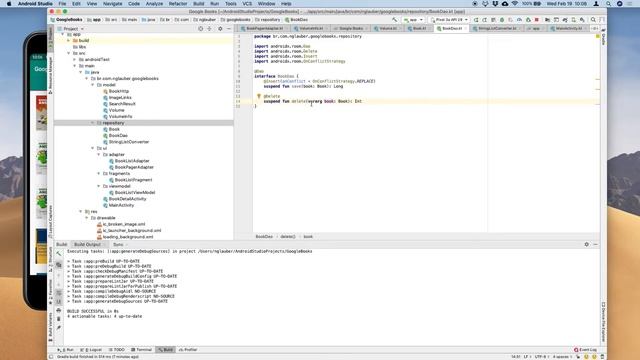Collapse the src folder arrow
This screenshot has height=360, width=640.
click(x=69, y=53)
